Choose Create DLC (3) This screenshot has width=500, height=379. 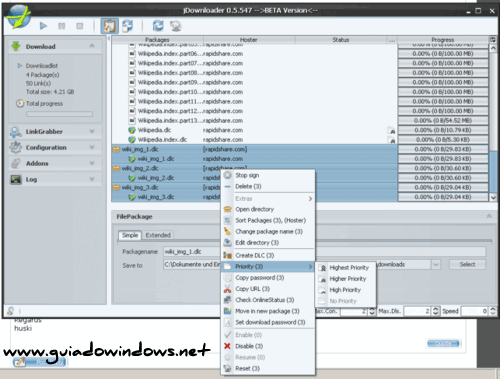tap(268, 255)
